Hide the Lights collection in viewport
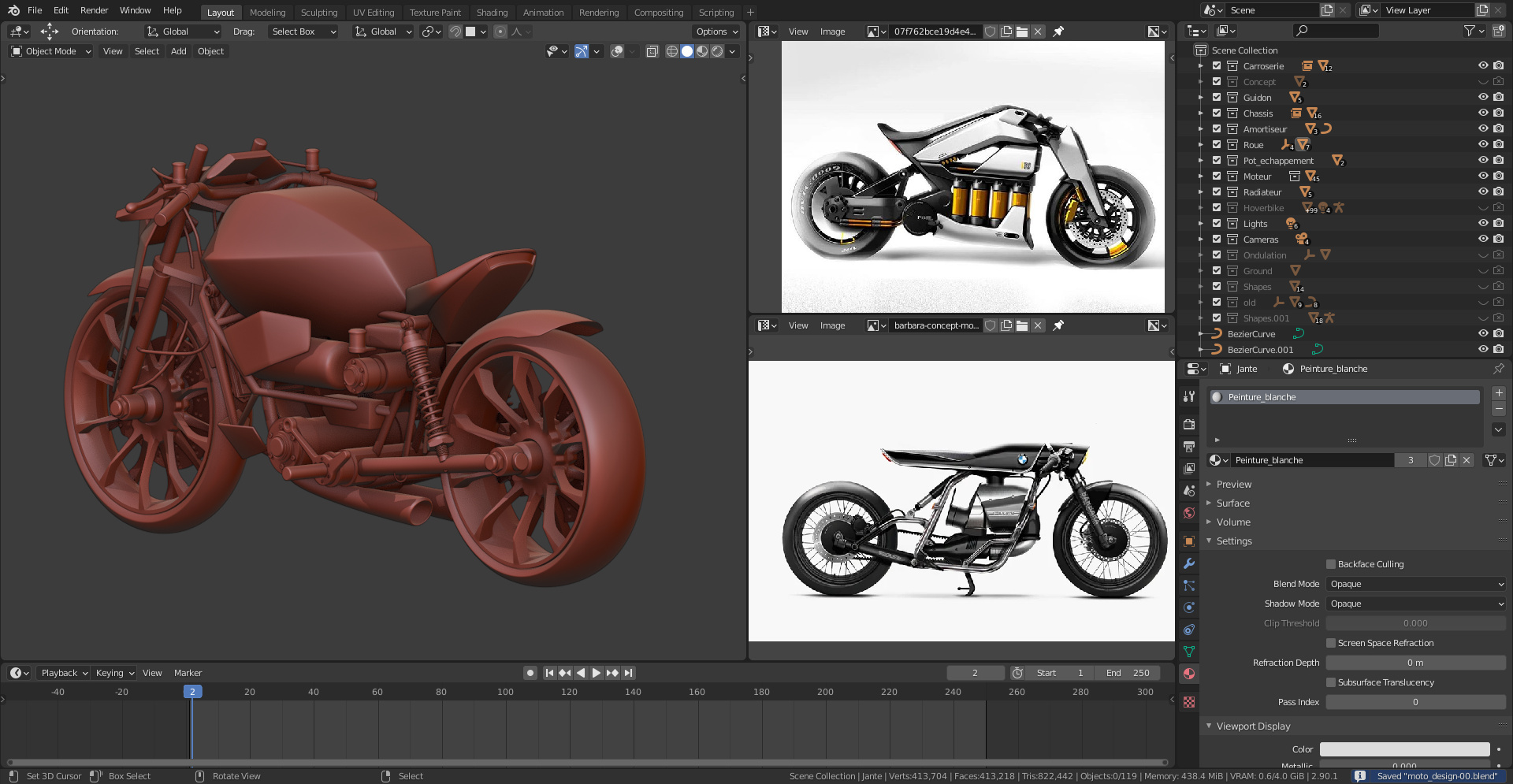1513x784 pixels. pos(1483,224)
